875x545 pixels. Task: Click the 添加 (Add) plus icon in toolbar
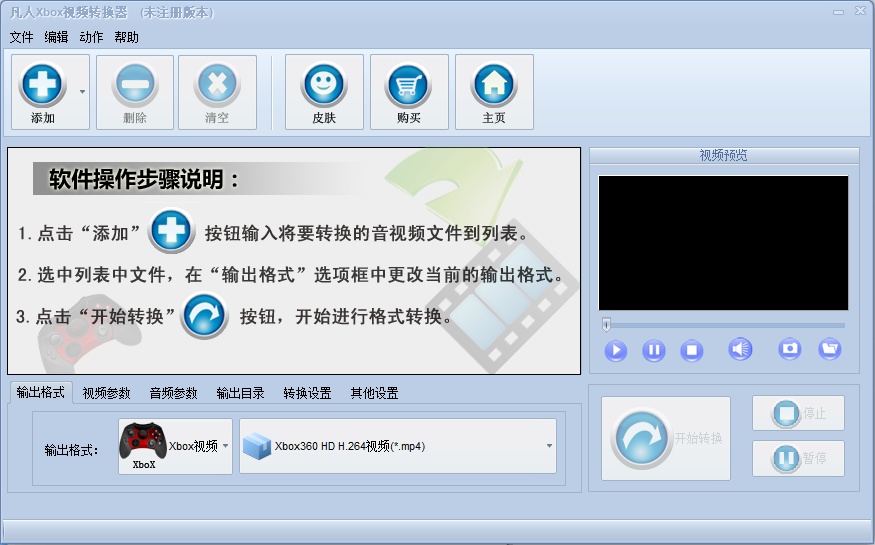coord(42,85)
